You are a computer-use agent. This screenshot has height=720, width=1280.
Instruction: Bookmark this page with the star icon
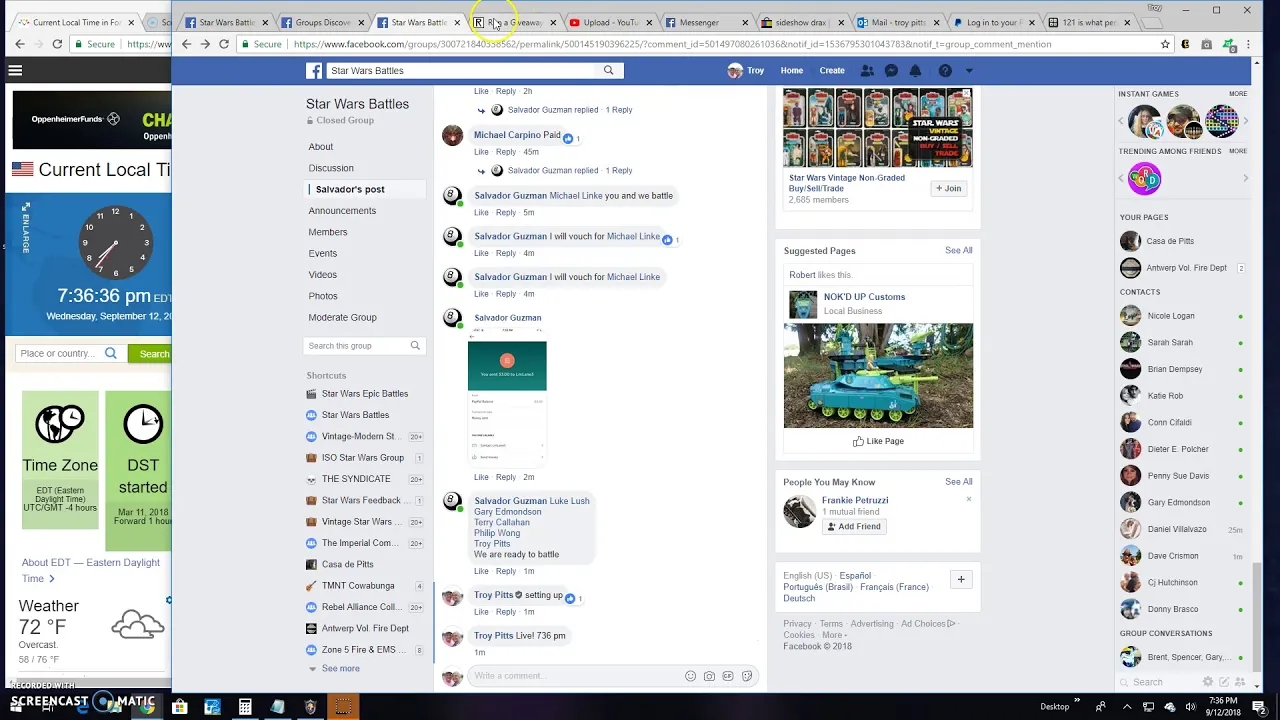point(1165,44)
